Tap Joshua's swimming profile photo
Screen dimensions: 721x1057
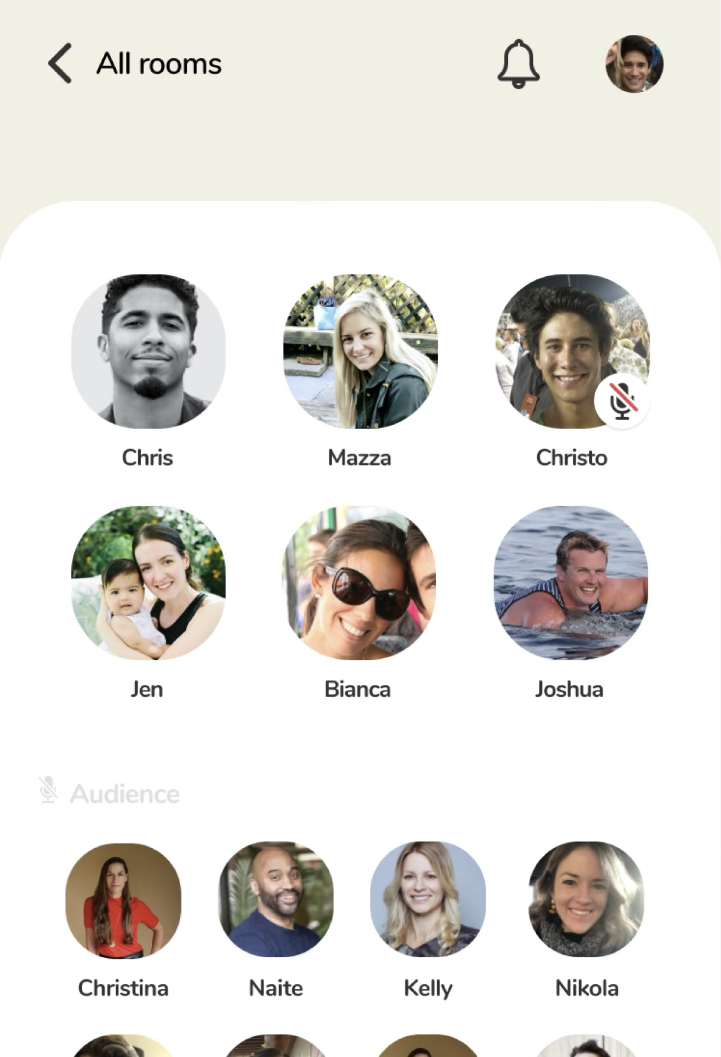[x=571, y=583]
